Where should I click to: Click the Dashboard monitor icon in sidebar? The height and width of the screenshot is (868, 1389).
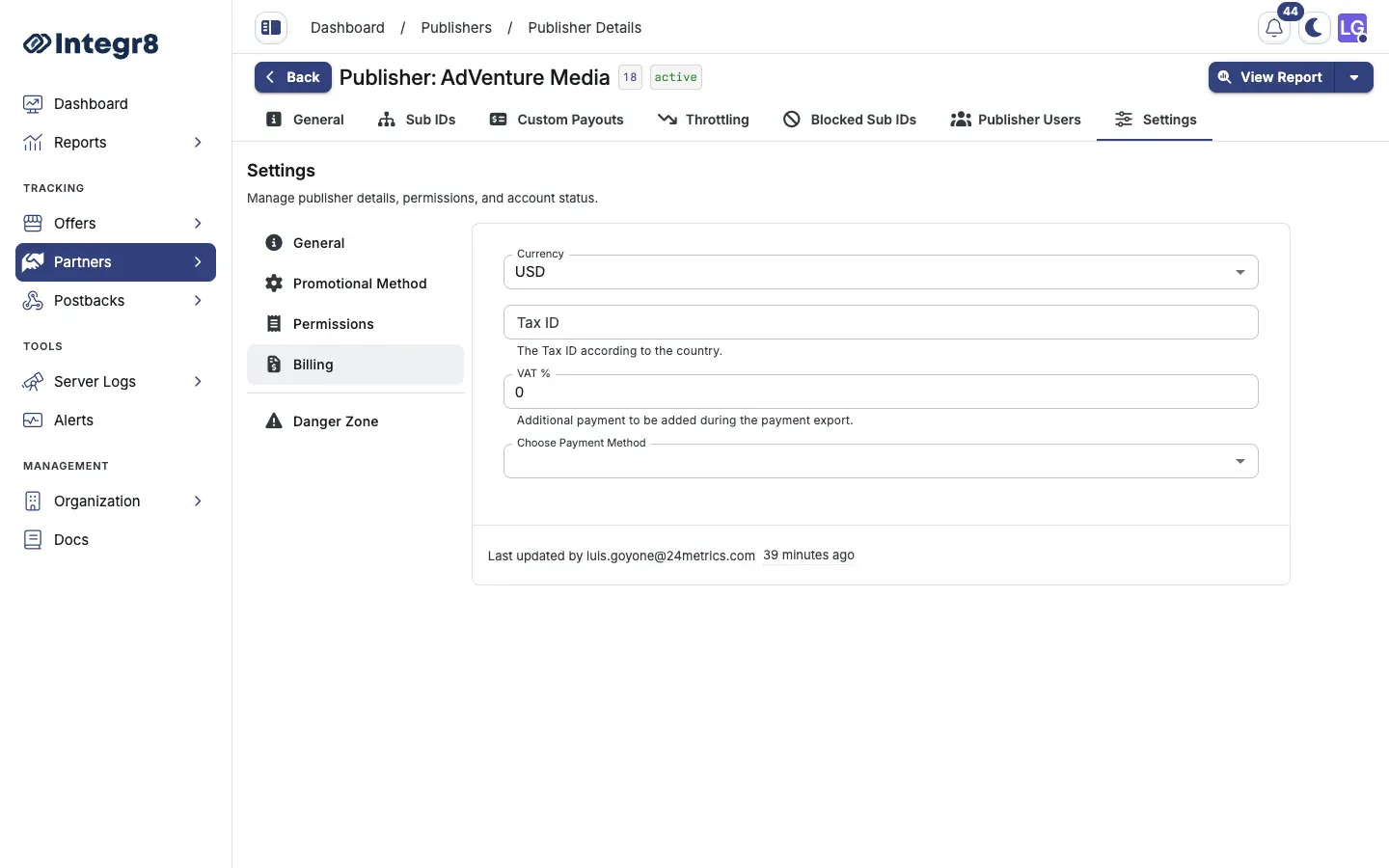pos(33,104)
